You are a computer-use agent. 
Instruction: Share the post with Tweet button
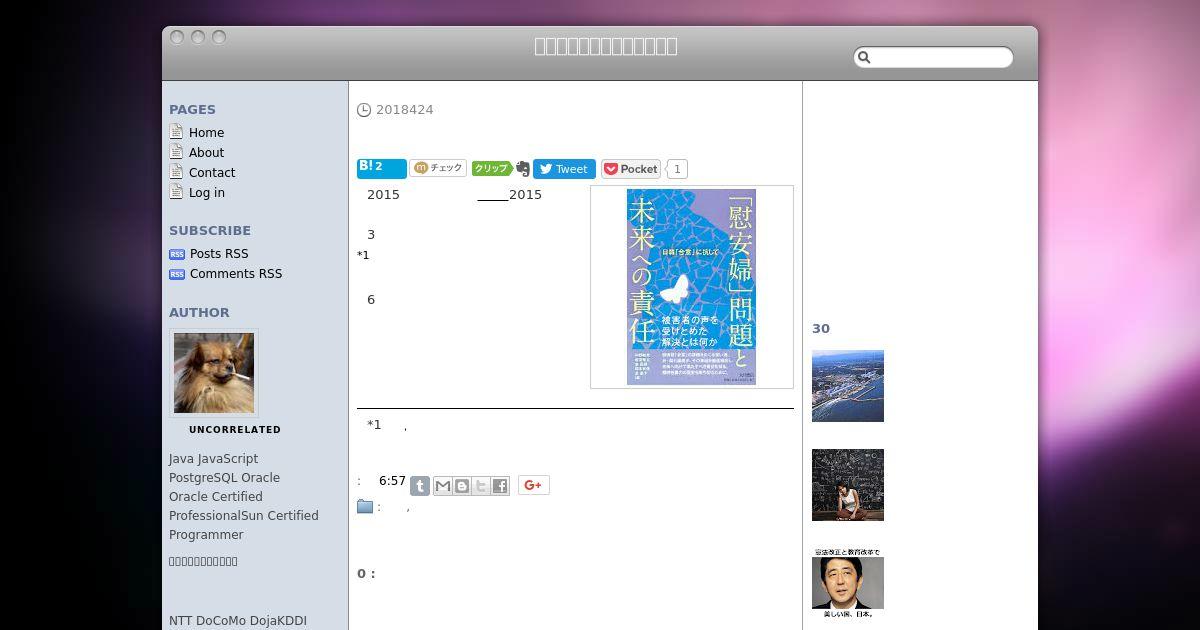(x=564, y=169)
